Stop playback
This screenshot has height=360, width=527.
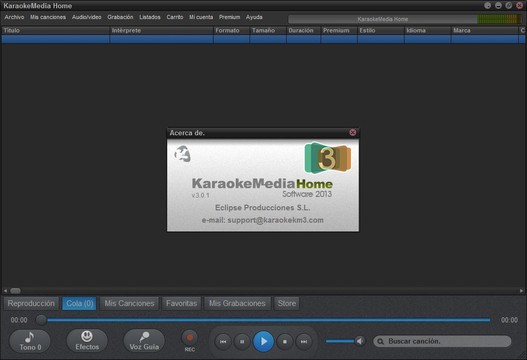pos(285,342)
